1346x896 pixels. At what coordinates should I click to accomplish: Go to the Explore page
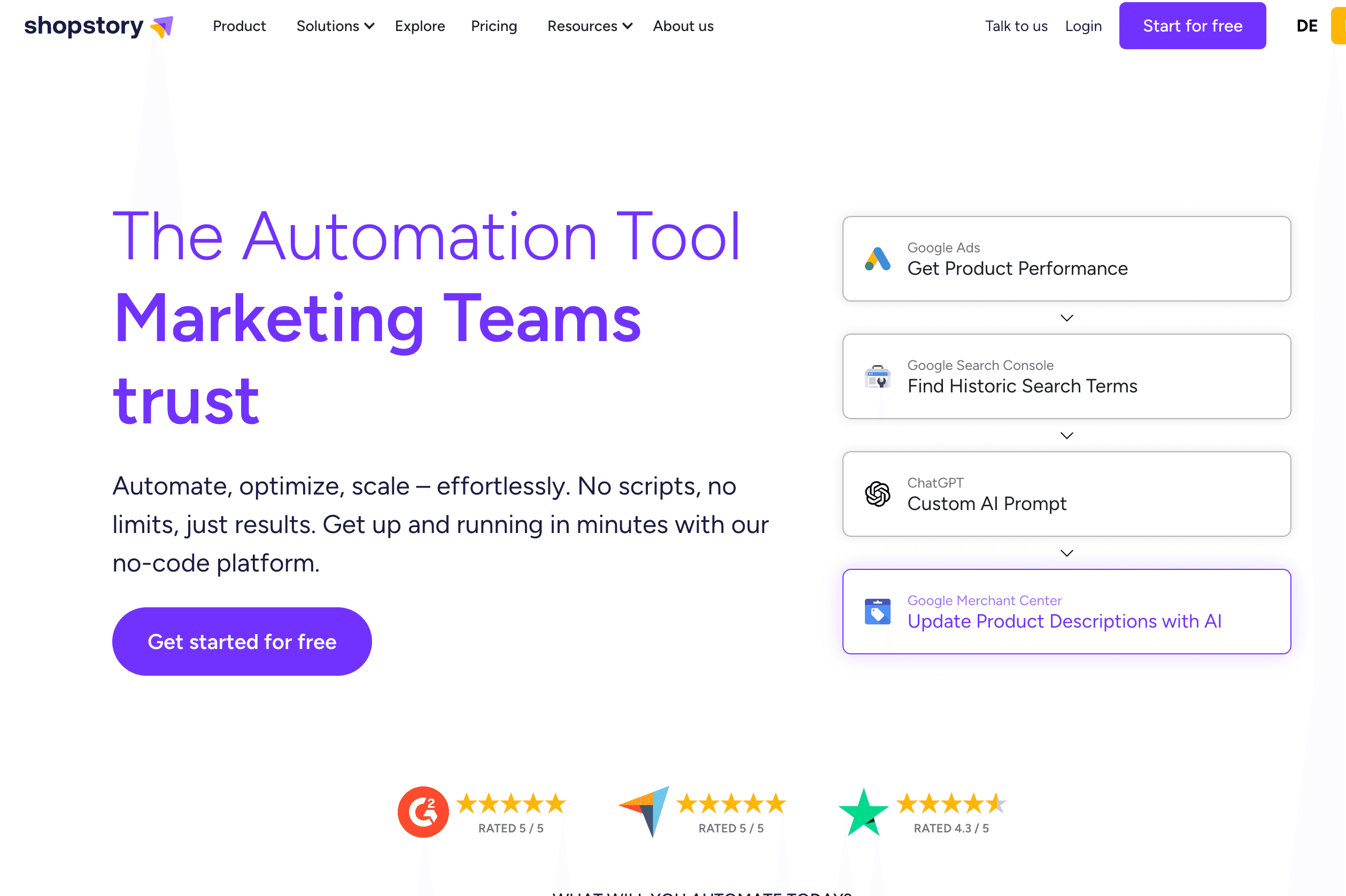(x=420, y=26)
